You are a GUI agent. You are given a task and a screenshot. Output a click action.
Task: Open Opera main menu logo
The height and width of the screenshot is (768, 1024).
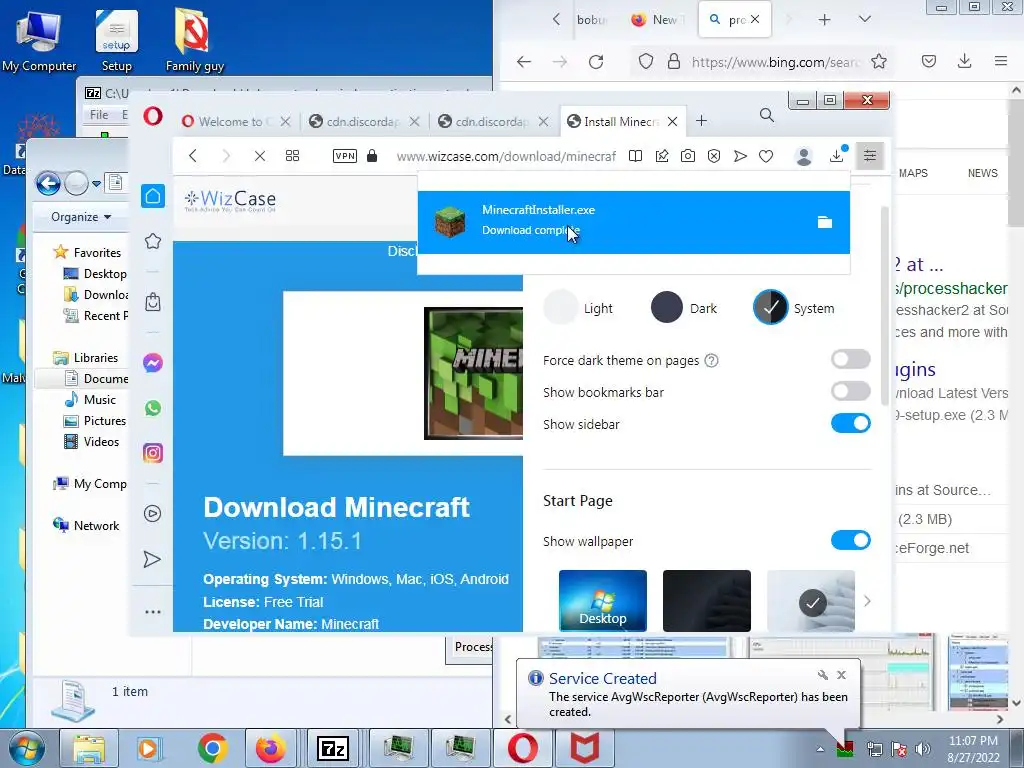[153, 118]
